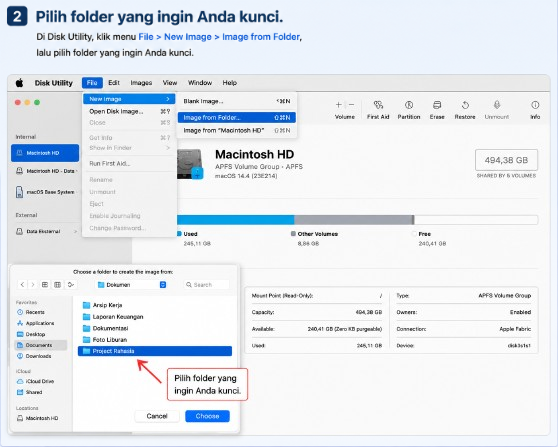
Task: Select the Laporan Keuangan folder
Action: coord(155,317)
